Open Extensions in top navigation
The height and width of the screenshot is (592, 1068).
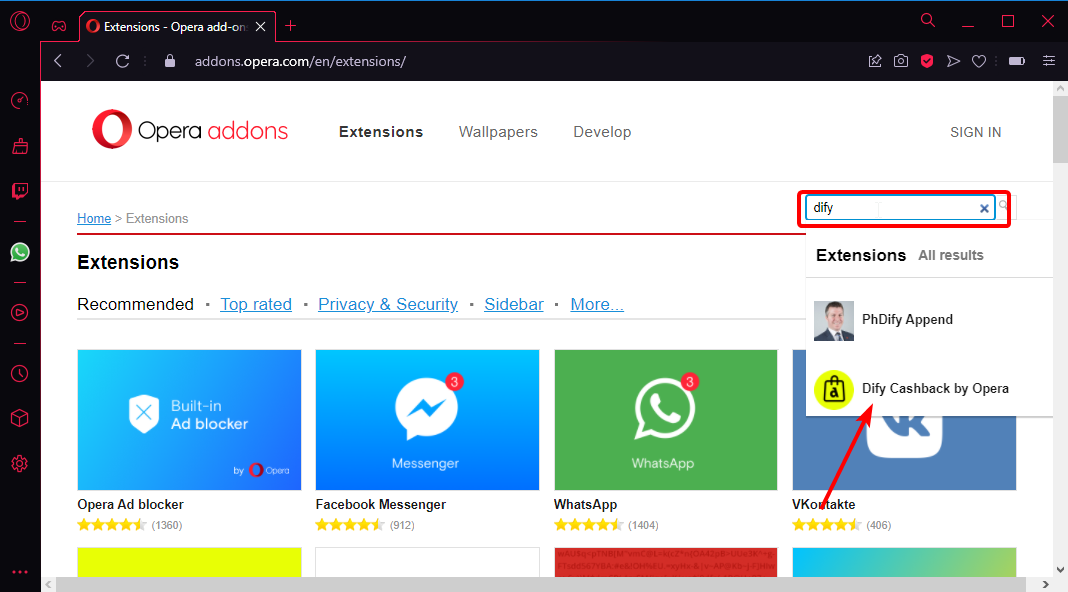[x=381, y=132]
